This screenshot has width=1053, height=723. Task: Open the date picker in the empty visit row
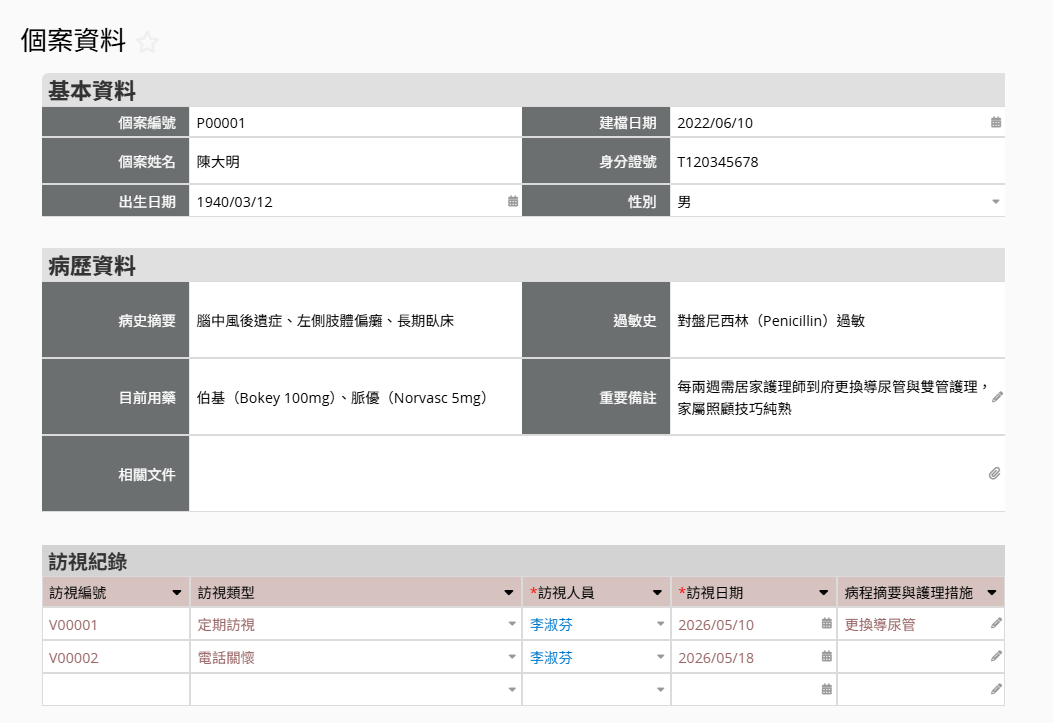827,689
